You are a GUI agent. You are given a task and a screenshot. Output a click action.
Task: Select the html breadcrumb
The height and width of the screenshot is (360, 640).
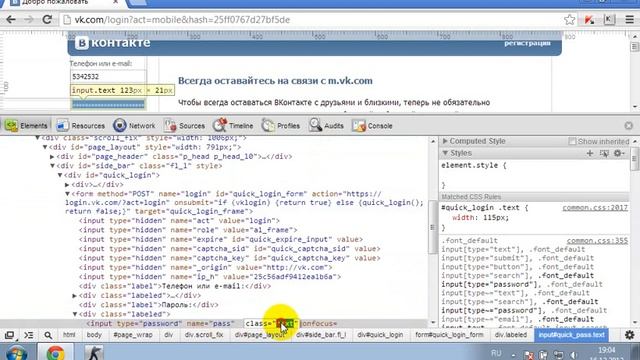tap(69, 335)
